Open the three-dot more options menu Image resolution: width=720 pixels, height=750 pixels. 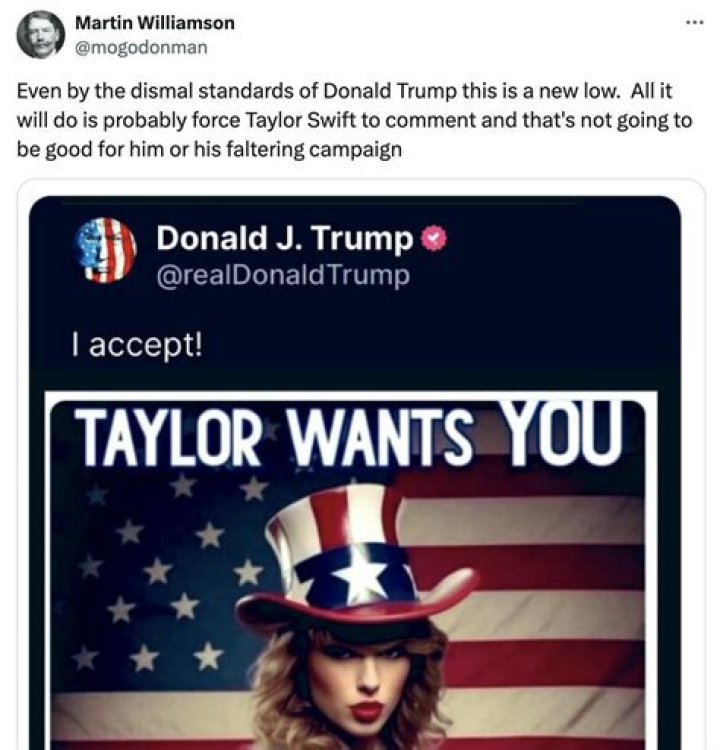pos(695,22)
